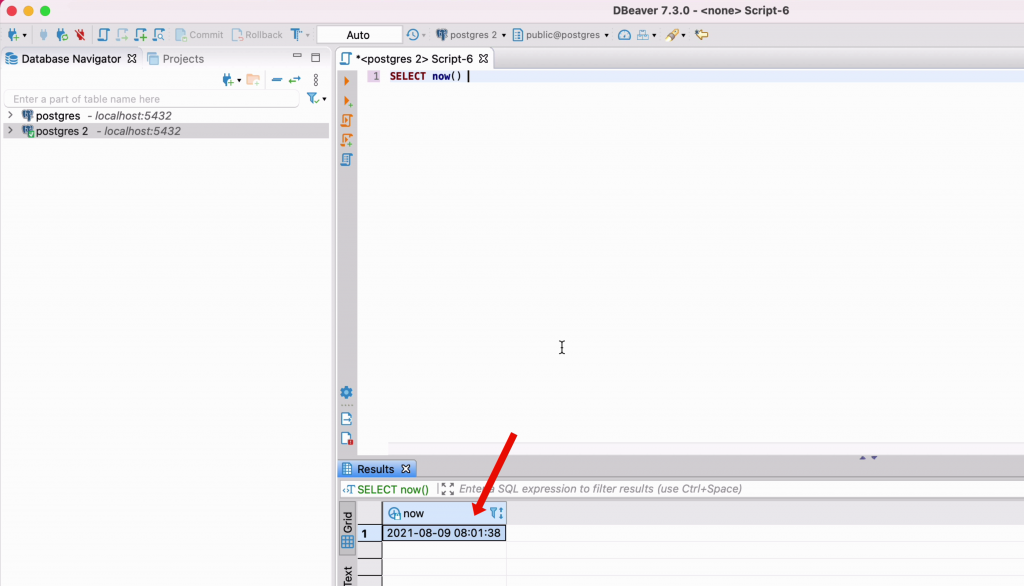Click the explain execution plan icon in editor sidebar
The image size is (1024, 586).
pyautogui.click(x=347, y=159)
